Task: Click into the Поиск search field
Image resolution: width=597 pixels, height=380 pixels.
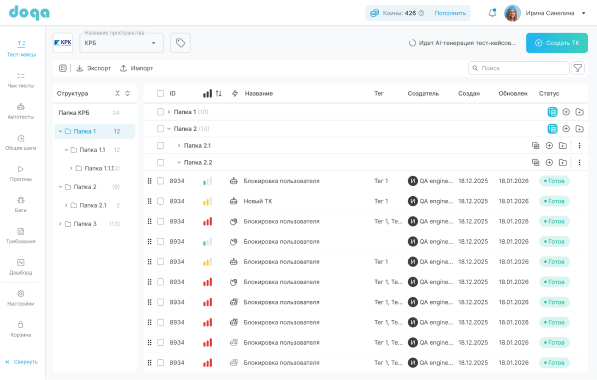Action: (x=519, y=68)
